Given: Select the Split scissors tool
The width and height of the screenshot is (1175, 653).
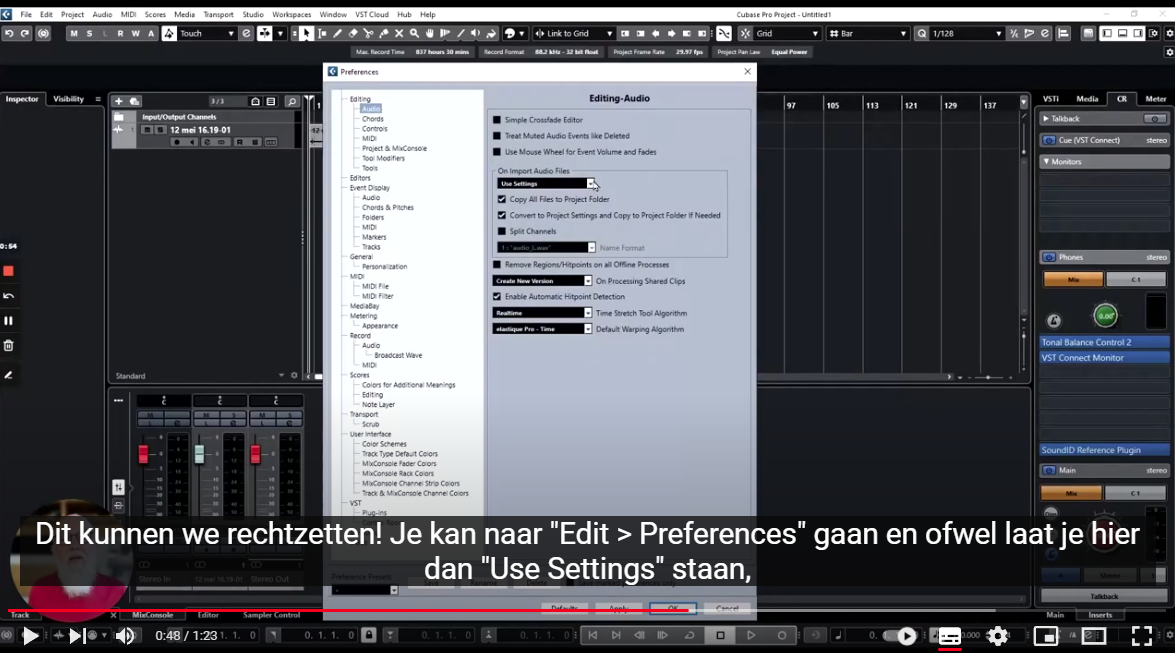Looking at the screenshot, I should pos(368,33).
